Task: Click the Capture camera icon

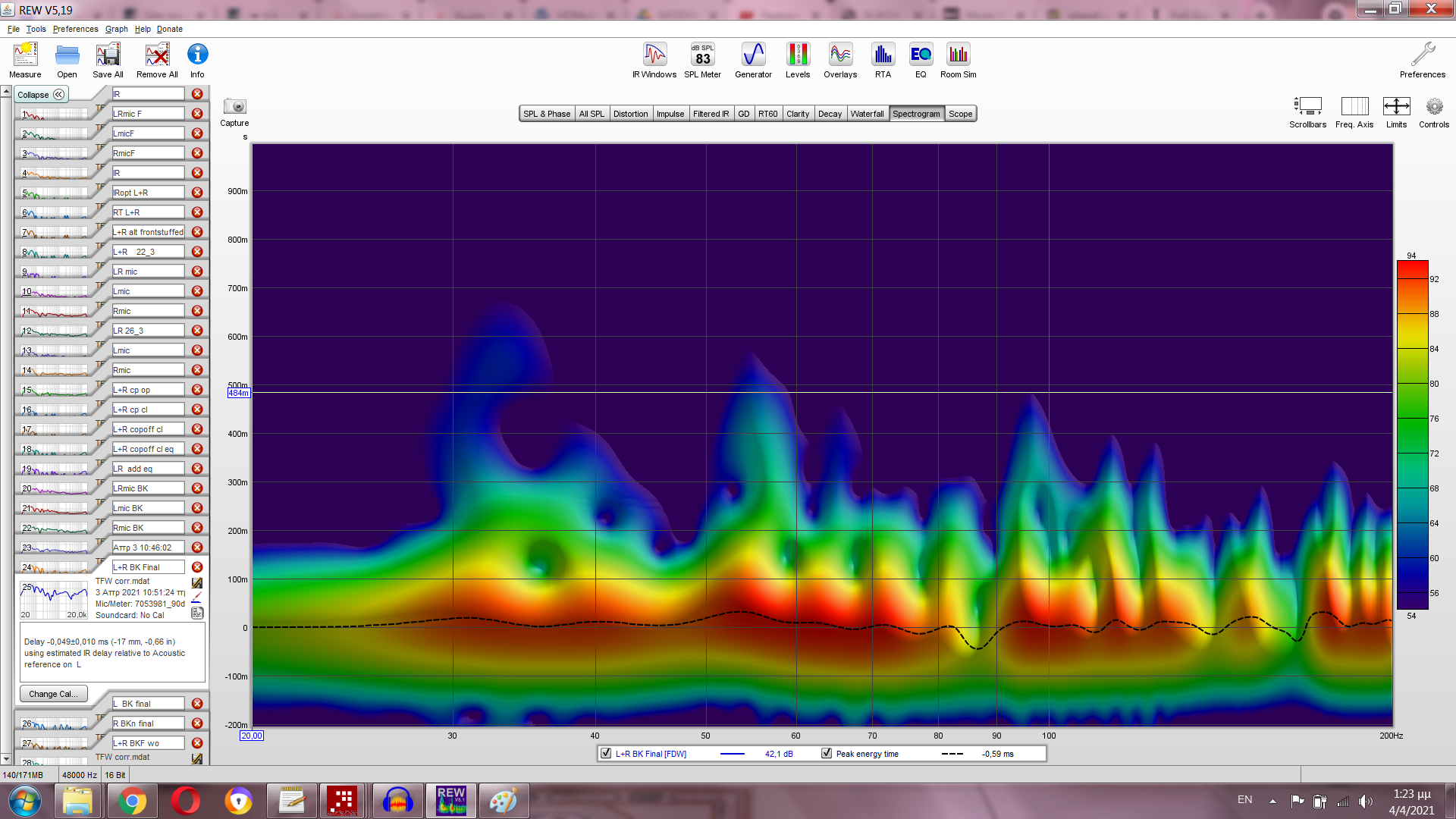Action: (234, 107)
